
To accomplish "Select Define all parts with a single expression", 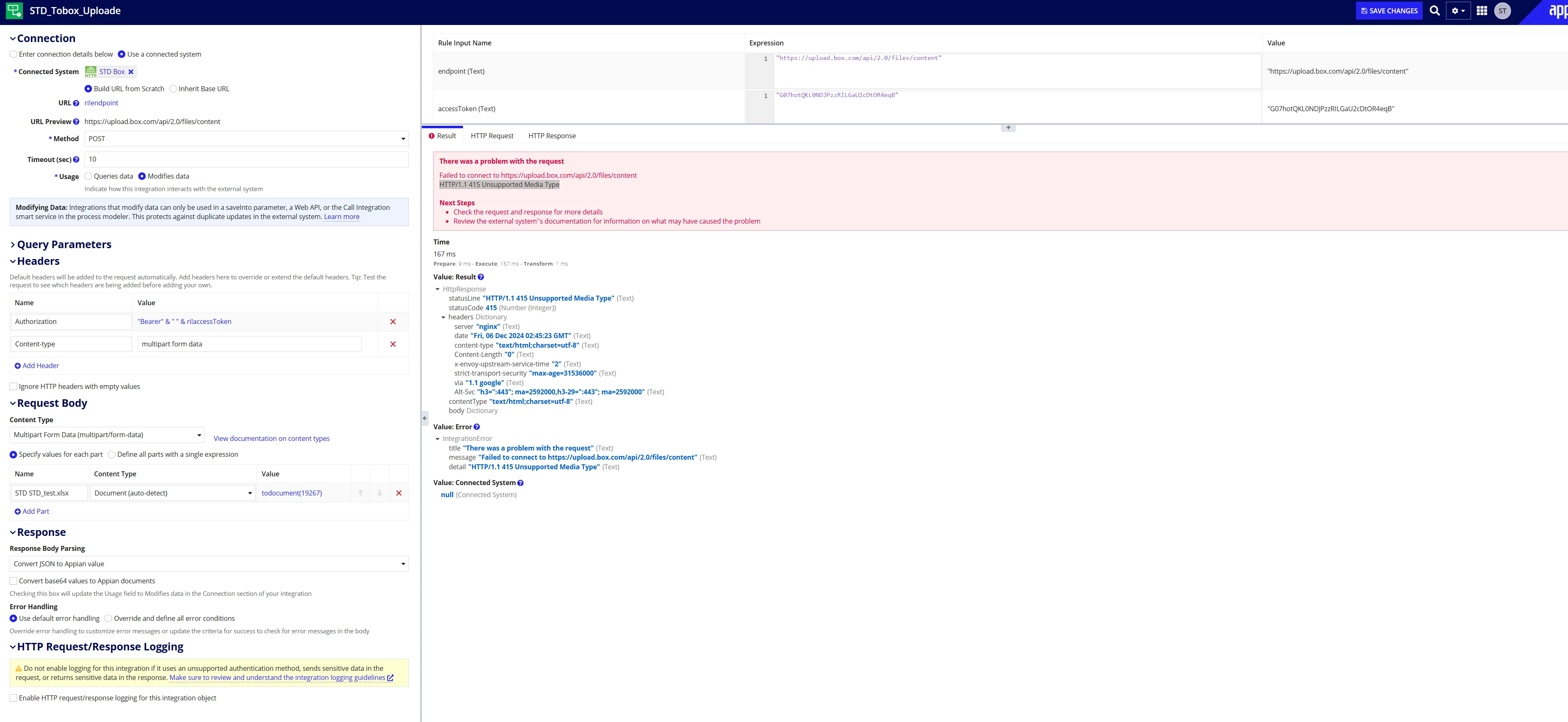I will (x=112, y=455).
